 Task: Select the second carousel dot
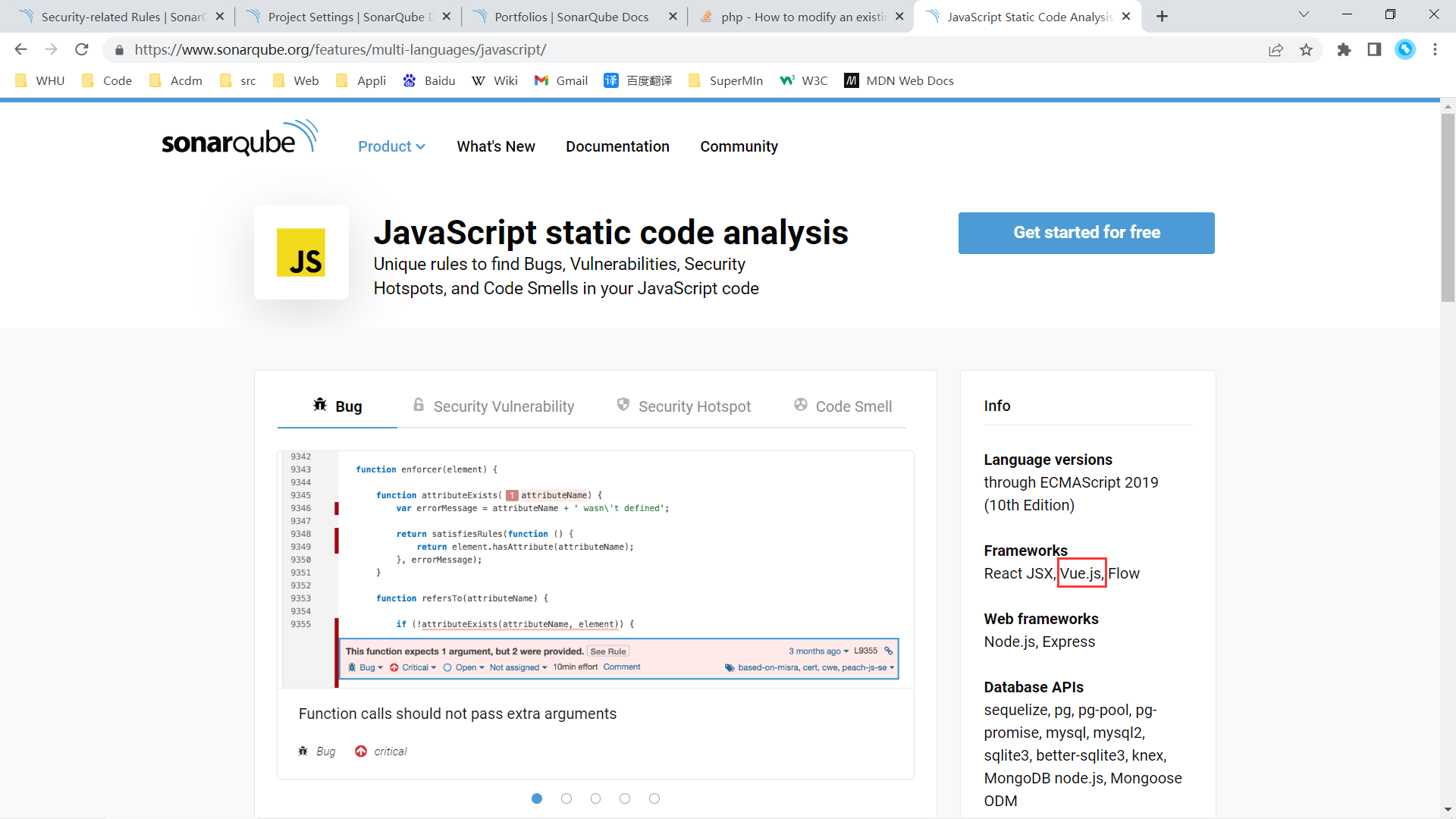(566, 799)
